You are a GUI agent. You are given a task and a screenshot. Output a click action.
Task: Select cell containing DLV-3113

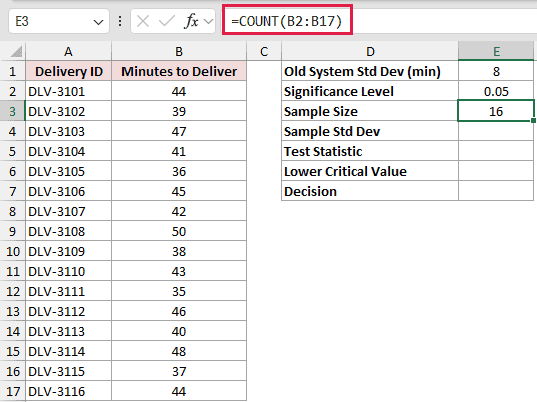coord(68,331)
